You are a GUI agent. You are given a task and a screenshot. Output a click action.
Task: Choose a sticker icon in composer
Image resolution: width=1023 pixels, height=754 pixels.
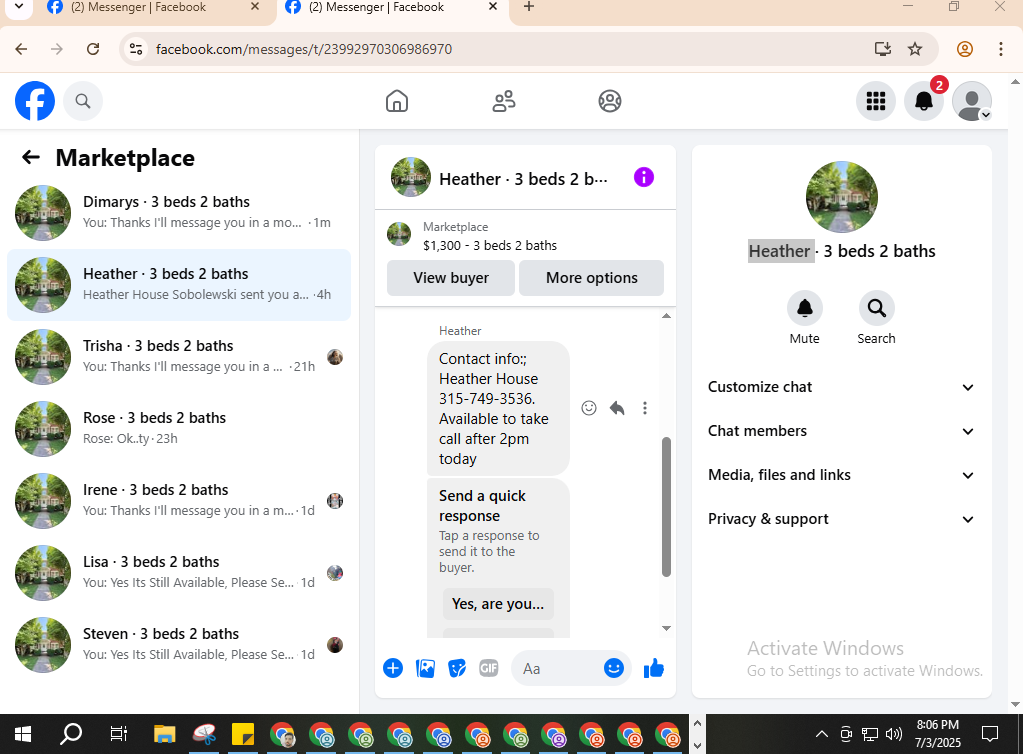[457, 669]
